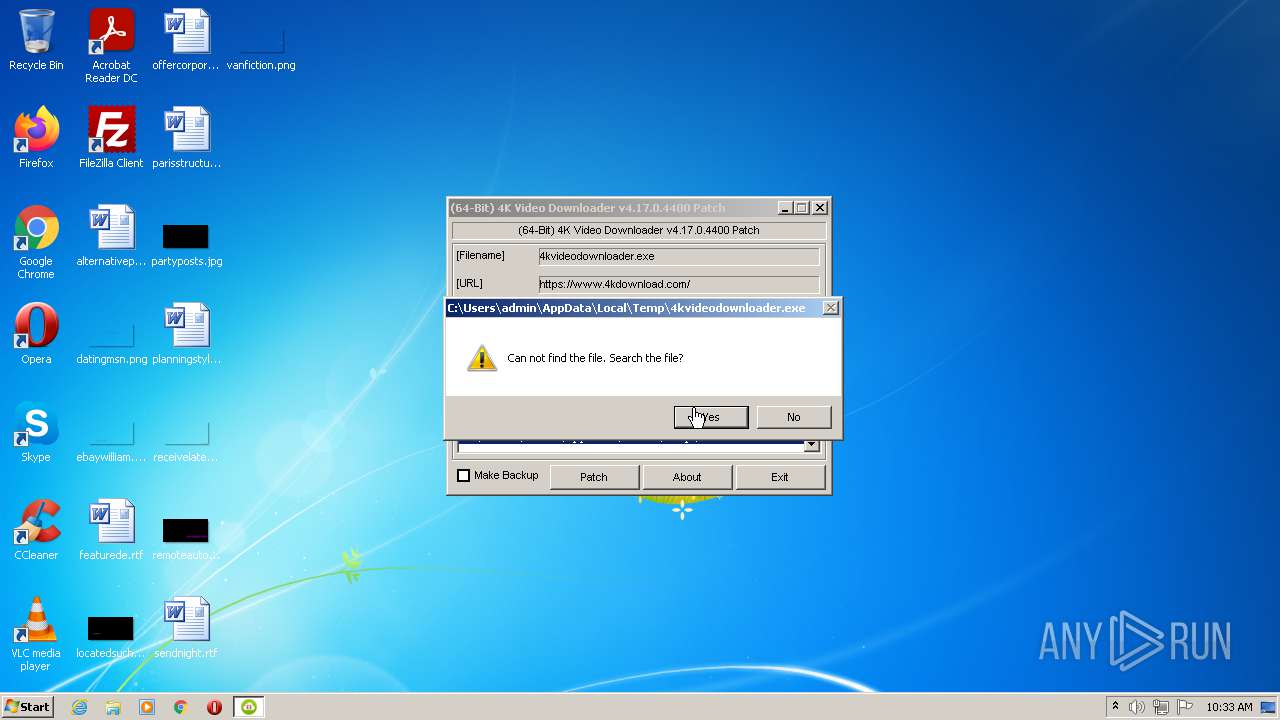Image resolution: width=1280 pixels, height=720 pixels.
Task: Select the receivelate... file
Action: (186, 437)
